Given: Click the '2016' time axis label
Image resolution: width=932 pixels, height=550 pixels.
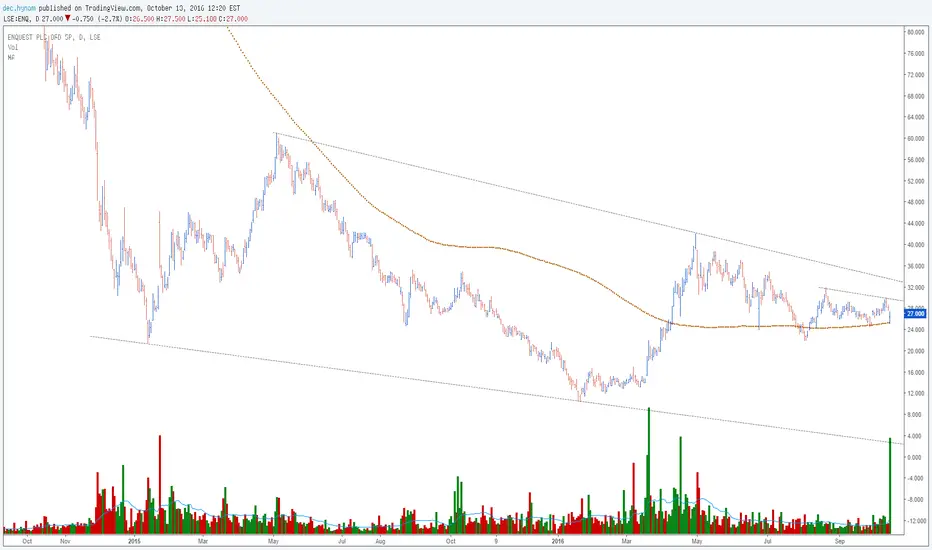Looking at the screenshot, I should [x=557, y=541].
